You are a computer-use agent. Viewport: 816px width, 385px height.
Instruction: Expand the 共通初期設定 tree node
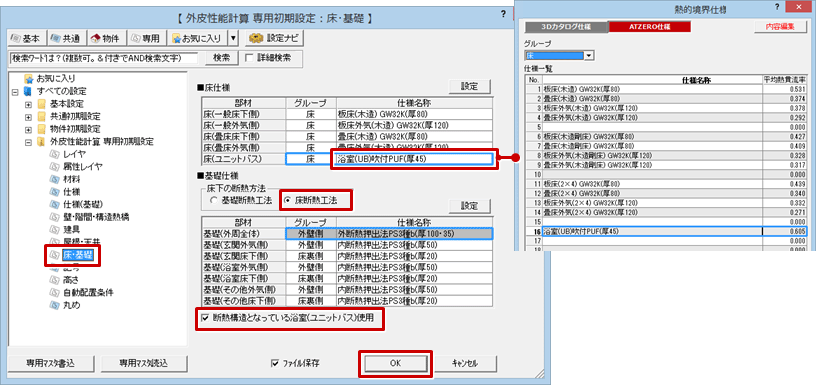[x=28, y=117]
